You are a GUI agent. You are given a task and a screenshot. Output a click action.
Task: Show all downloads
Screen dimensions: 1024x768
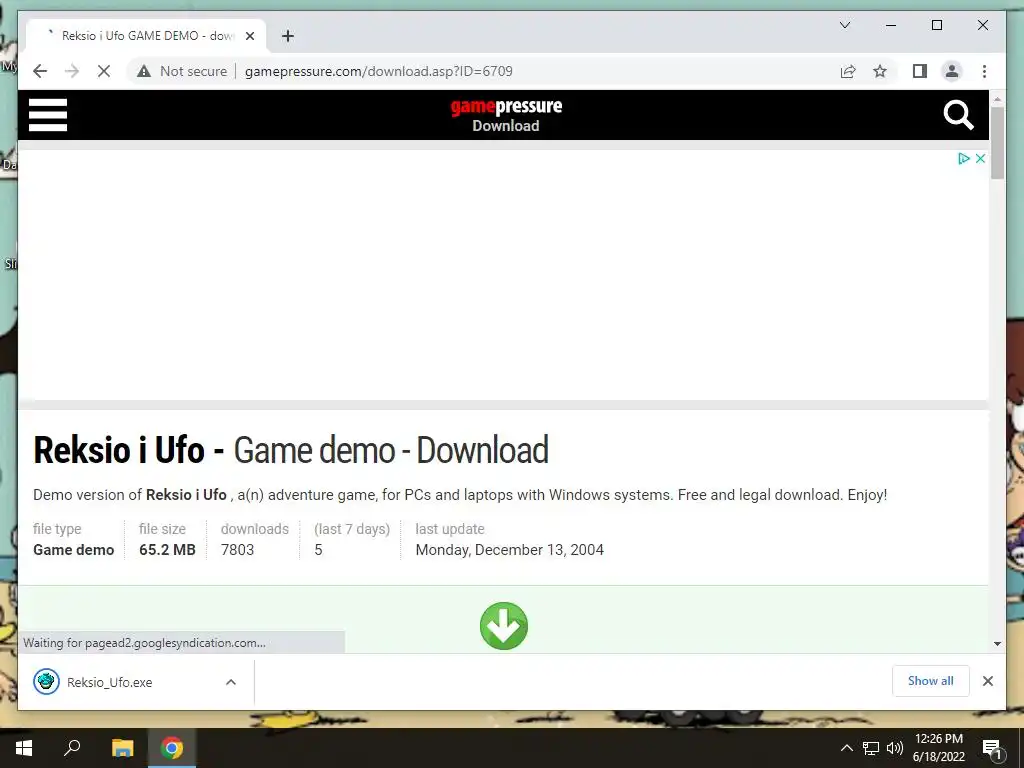pyautogui.click(x=930, y=680)
